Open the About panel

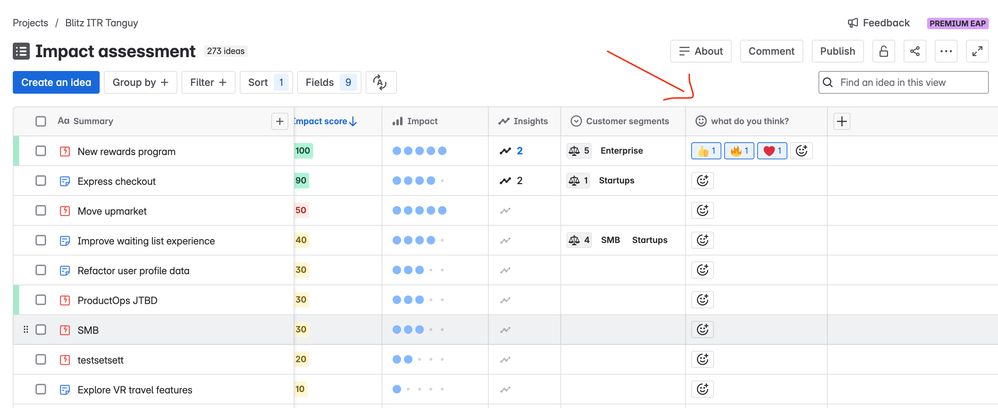tap(701, 52)
